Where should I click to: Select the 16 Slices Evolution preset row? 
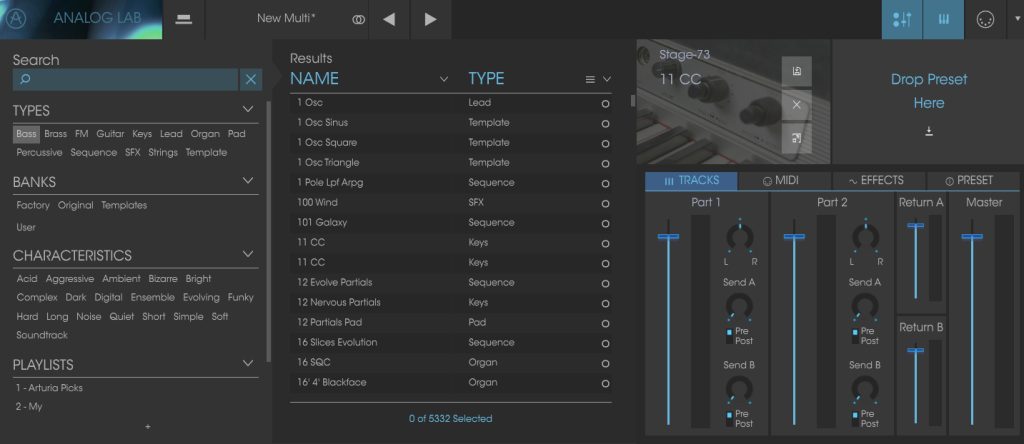[451, 343]
